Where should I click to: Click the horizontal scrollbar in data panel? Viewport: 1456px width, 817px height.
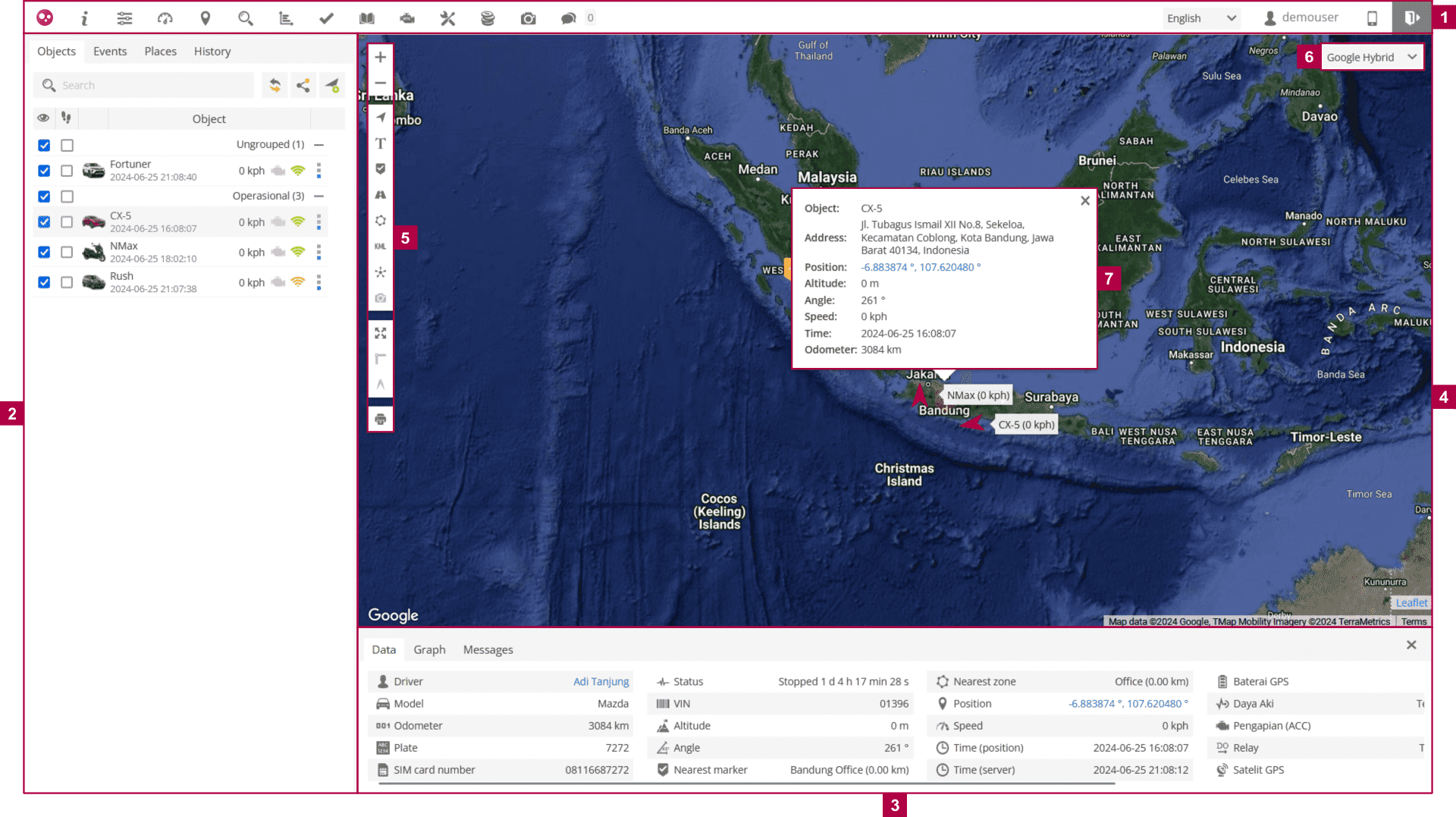click(746, 784)
